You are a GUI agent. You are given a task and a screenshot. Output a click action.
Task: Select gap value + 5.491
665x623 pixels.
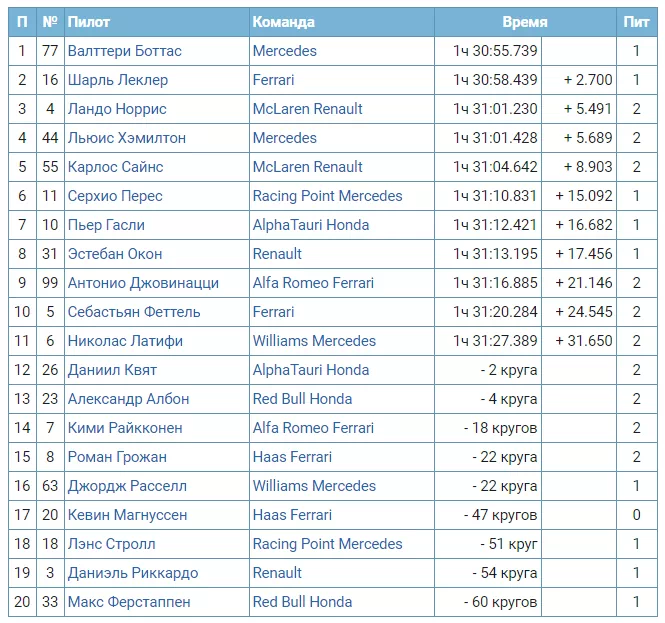588,109
